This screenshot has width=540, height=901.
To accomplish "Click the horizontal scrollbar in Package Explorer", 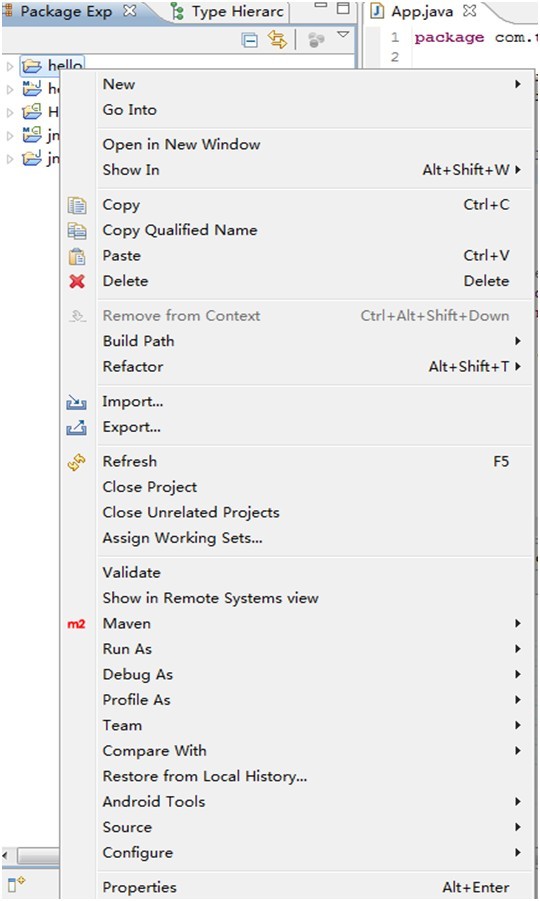I will [x=32, y=856].
